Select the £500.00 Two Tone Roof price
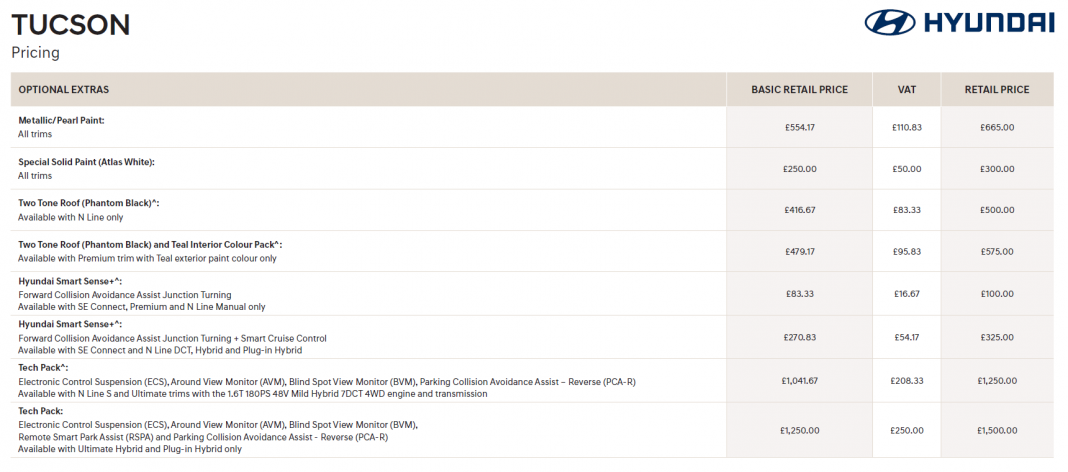1068x472 pixels. [x=996, y=210]
